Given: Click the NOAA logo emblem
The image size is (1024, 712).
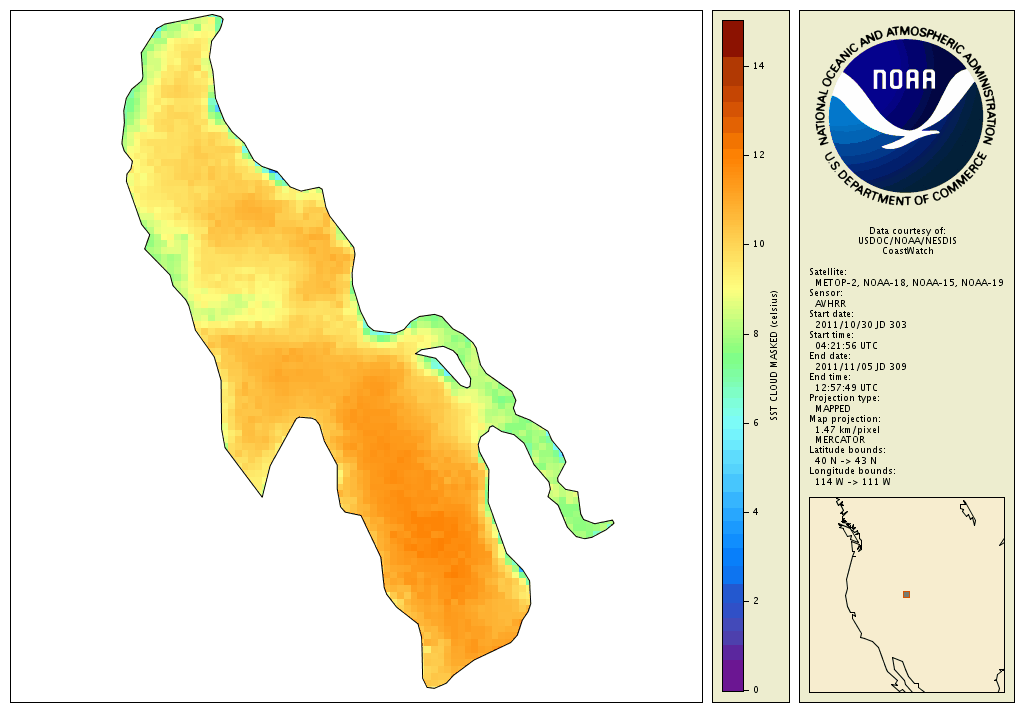Looking at the screenshot, I should [x=906, y=118].
